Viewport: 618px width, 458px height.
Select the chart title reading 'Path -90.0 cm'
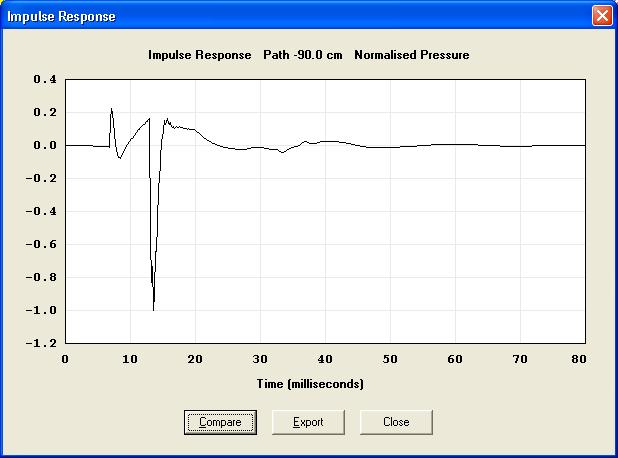coord(303,55)
